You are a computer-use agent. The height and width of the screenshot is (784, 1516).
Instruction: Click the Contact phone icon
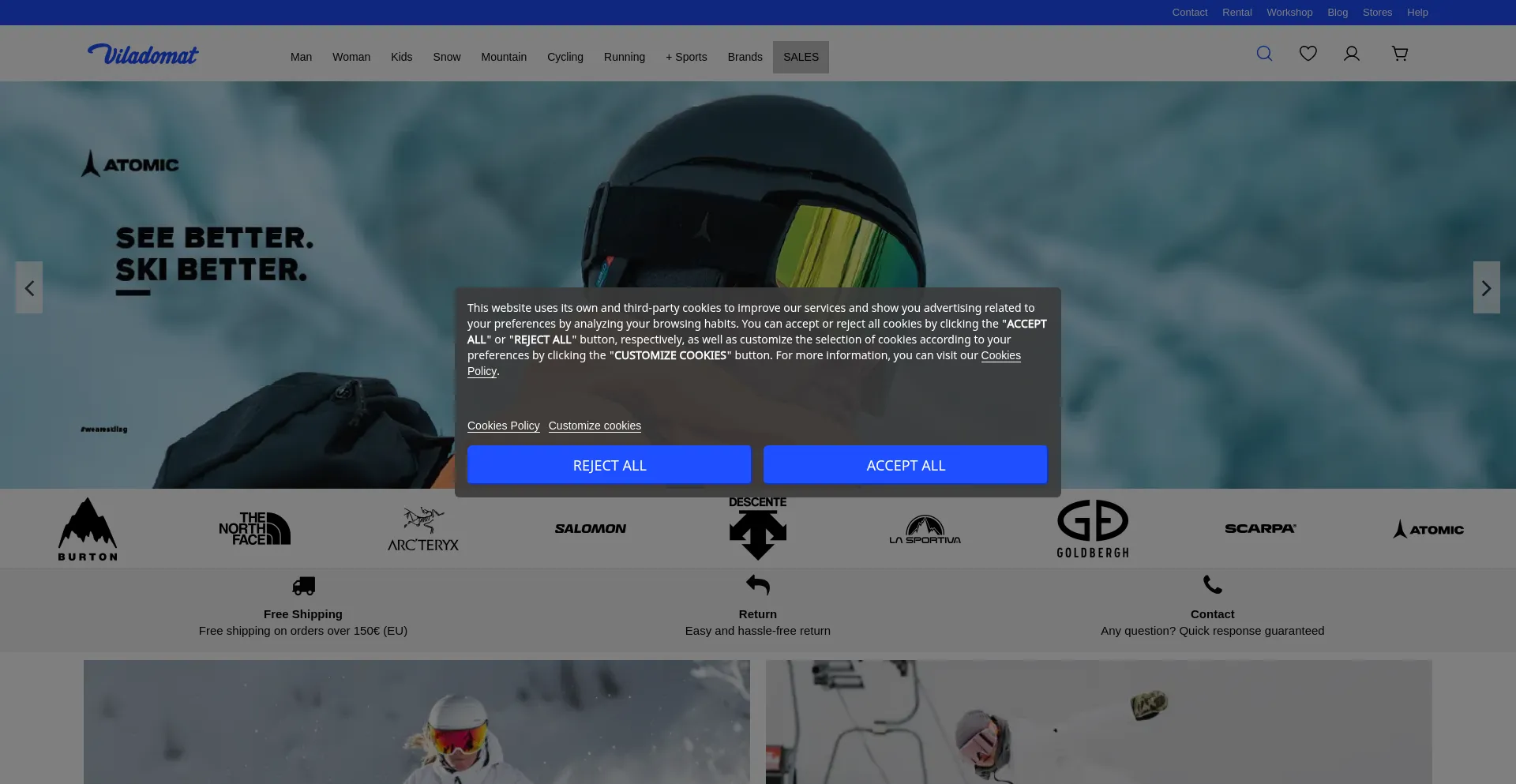coord(1213,584)
